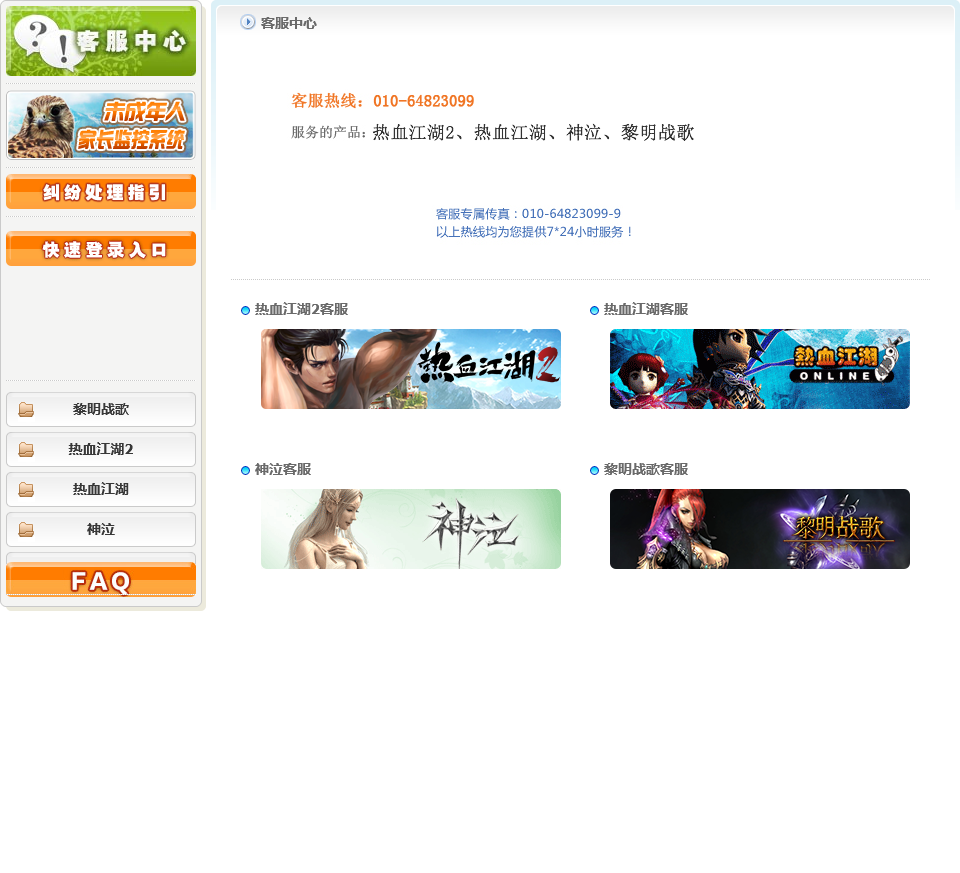This screenshot has height=873, width=960.
Task: Click the blue bullet beside 热血江湖2客服
Action: [x=246, y=310]
